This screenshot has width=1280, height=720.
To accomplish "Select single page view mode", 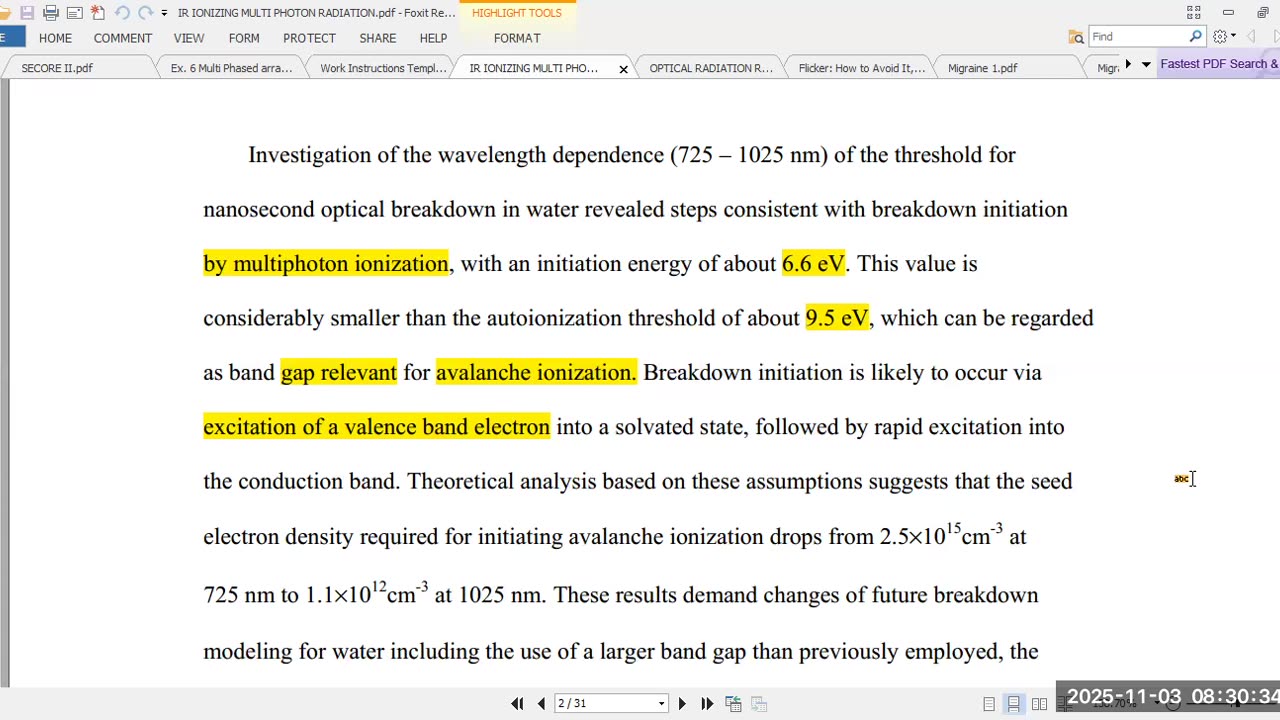I will [x=989, y=704].
